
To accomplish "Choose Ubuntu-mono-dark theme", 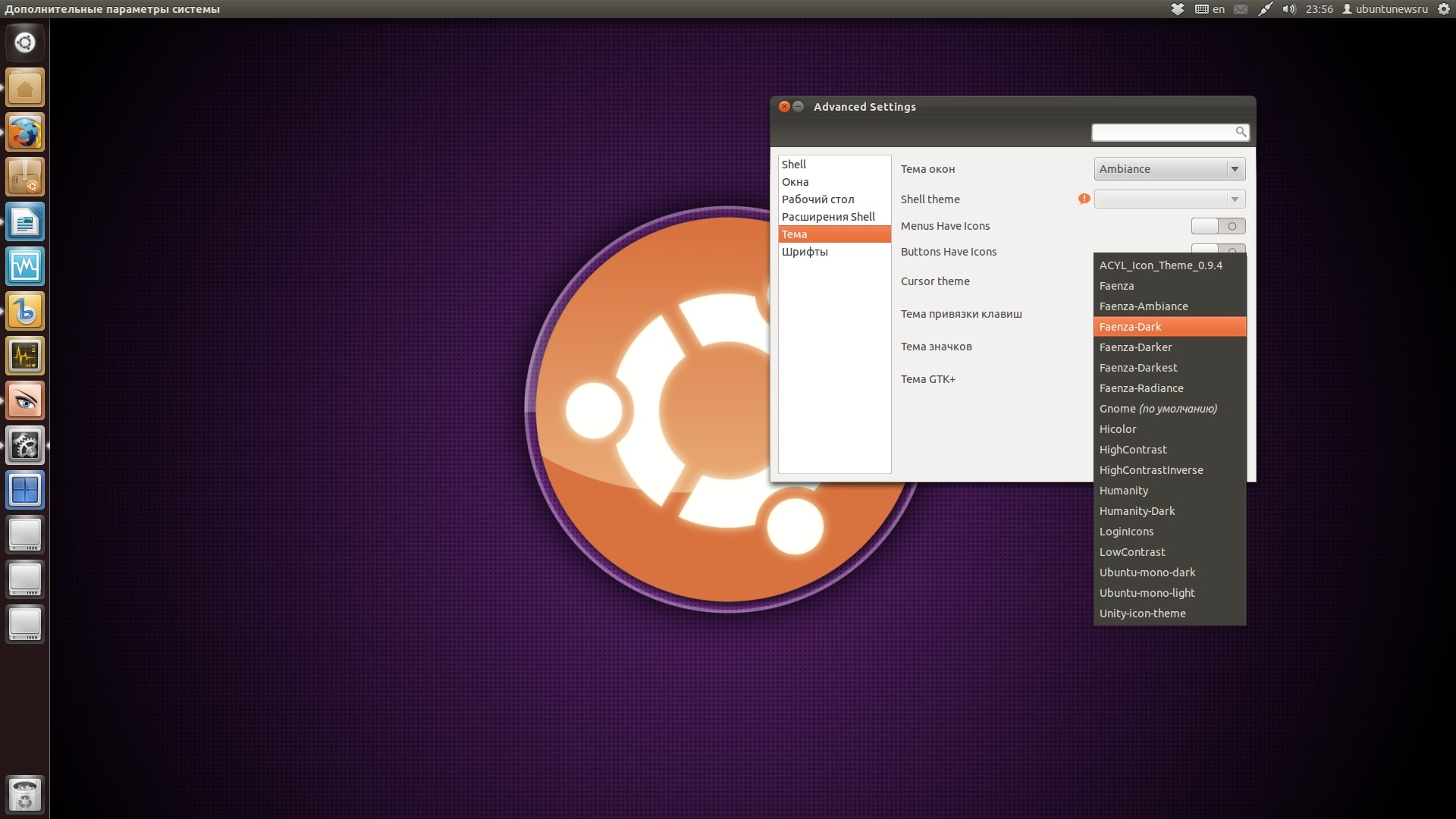I will click(x=1169, y=573).
